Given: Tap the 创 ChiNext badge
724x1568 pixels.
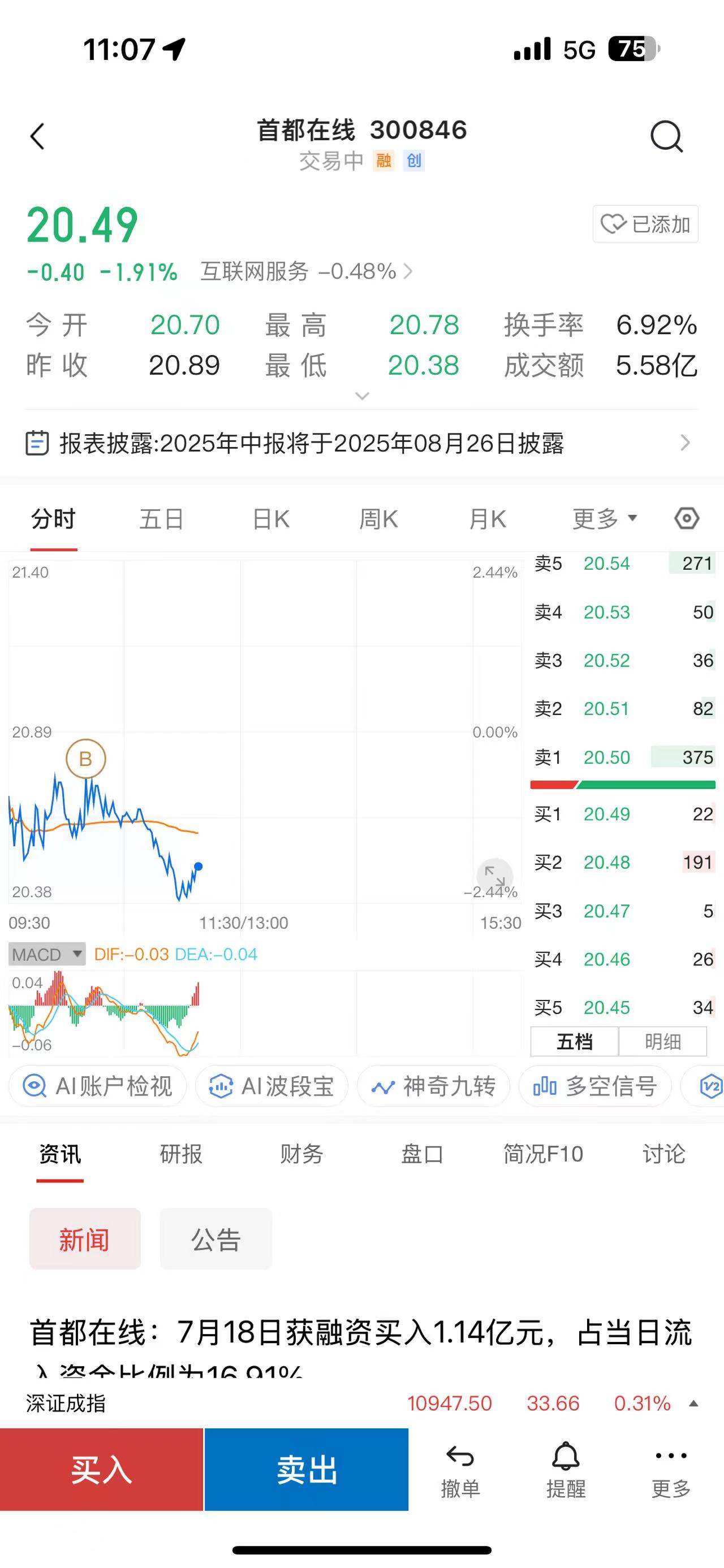Looking at the screenshot, I should [x=414, y=161].
